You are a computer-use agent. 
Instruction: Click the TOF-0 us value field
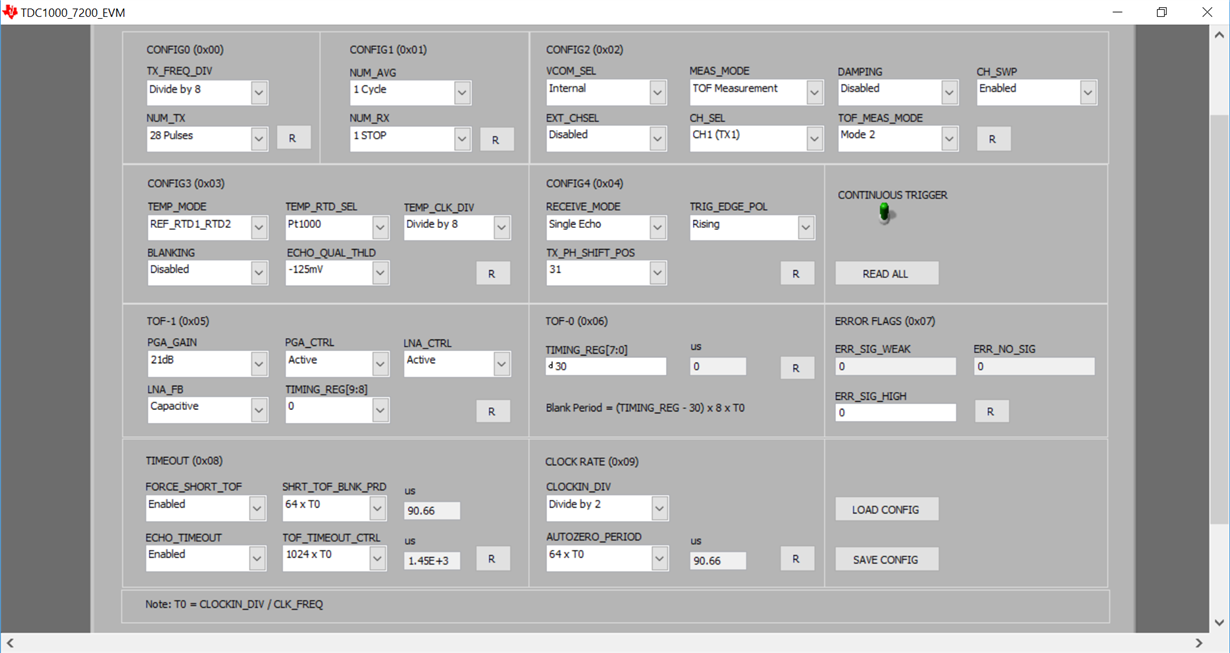click(718, 366)
